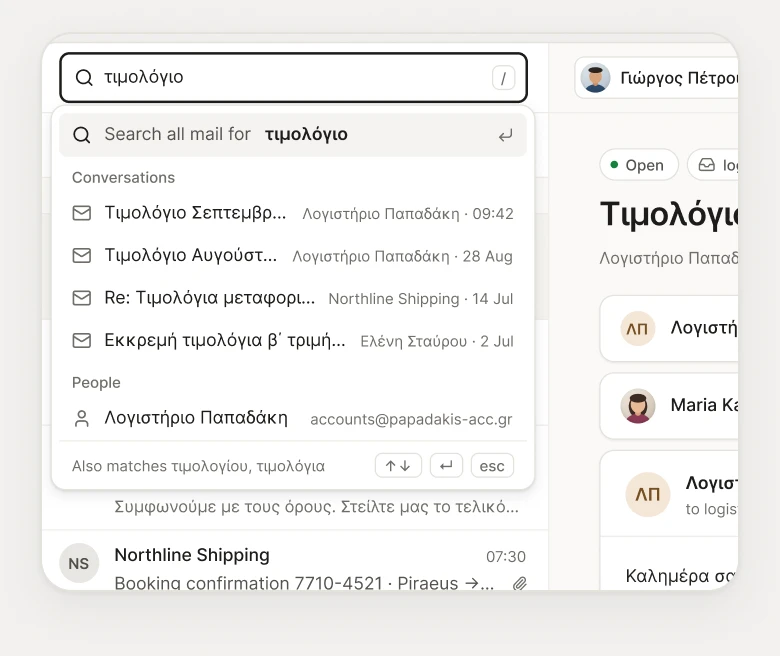Image resolution: width=780 pixels, height=656 pixels.
Task: Click Maria participant card
Action: [x=669, y=406]
